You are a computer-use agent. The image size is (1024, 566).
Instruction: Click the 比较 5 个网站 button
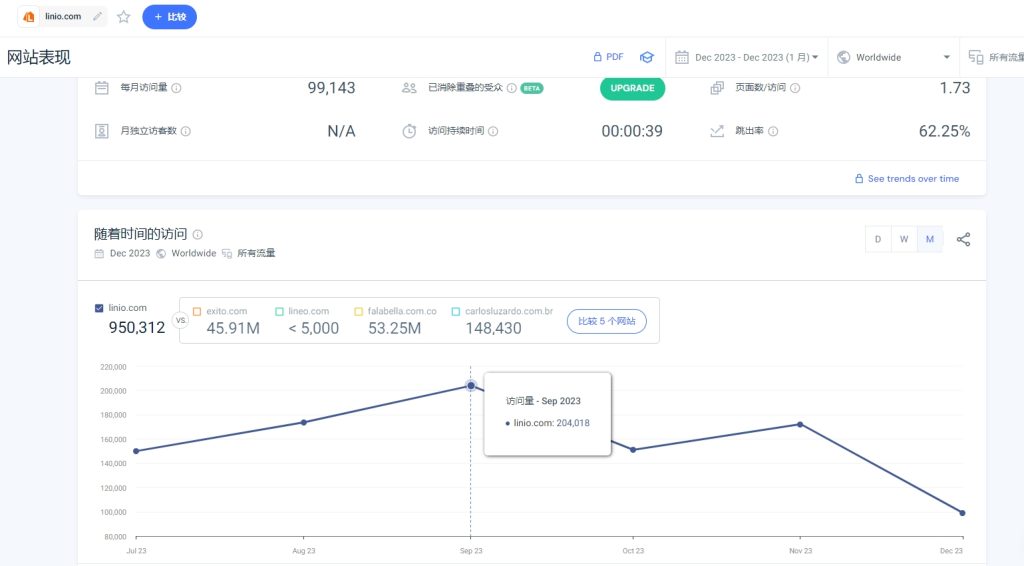point(607,321)
